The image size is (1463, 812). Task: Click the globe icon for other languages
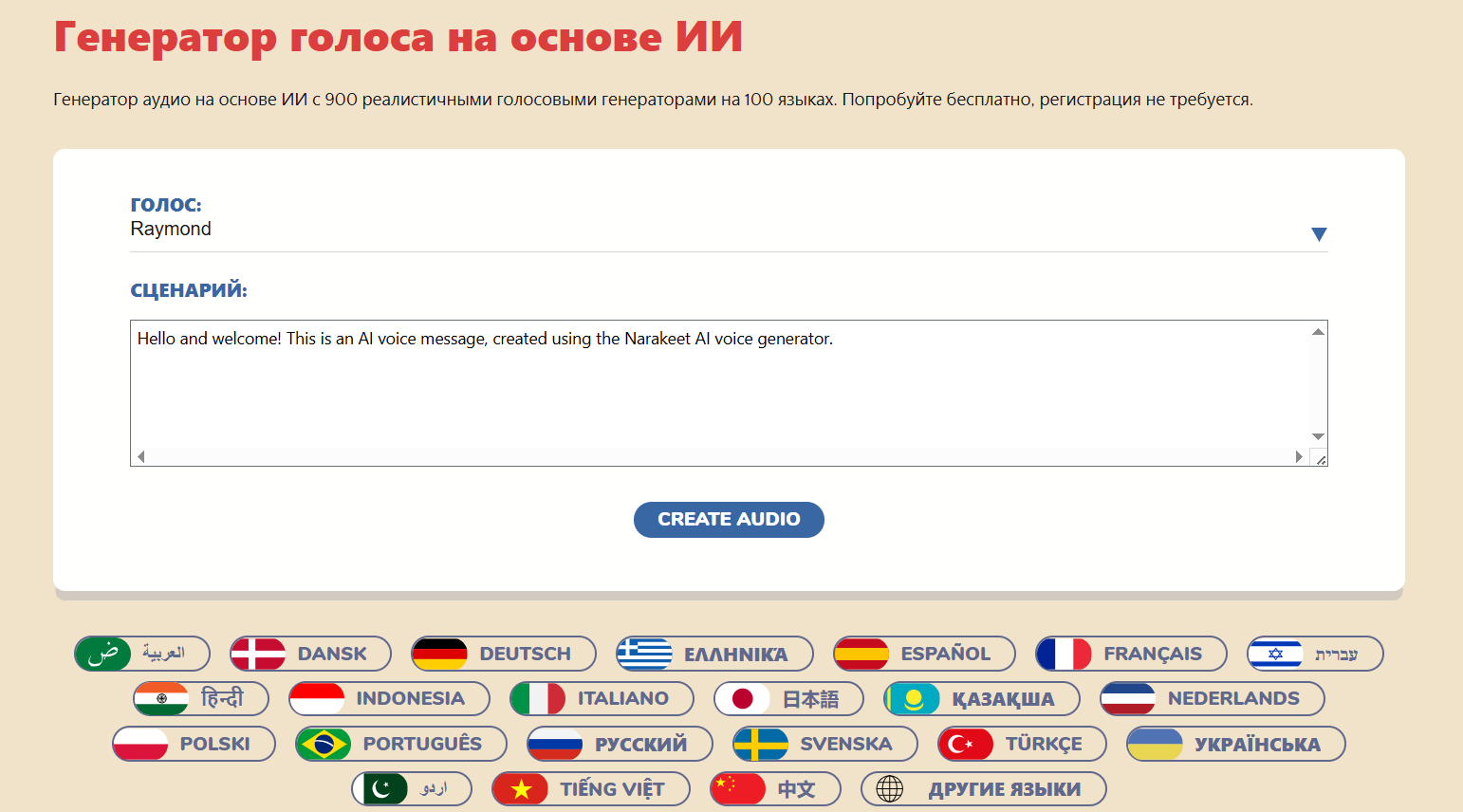[890, 789]
